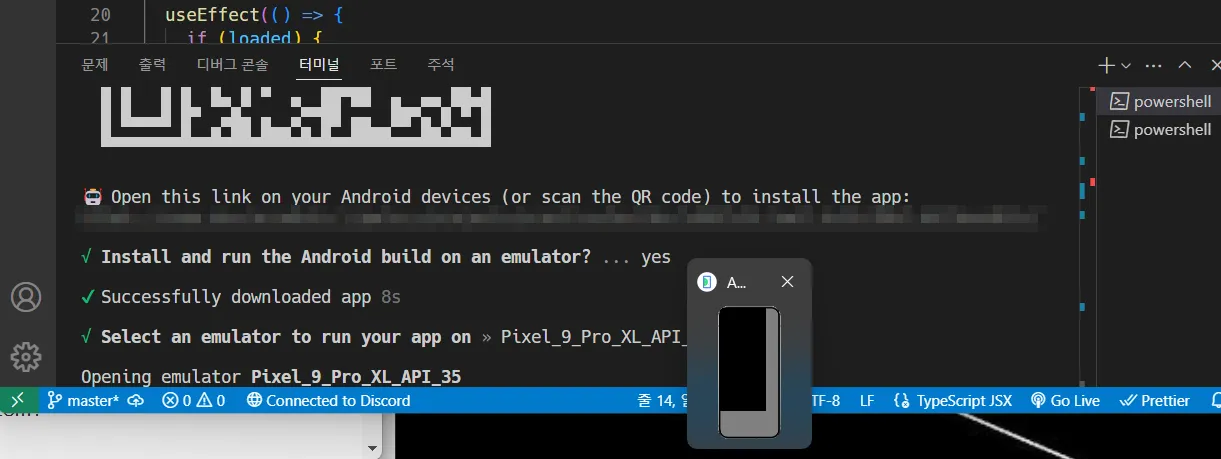
Task: Click the synchronize changes cloud icon
Action: [x=137, y=400]
